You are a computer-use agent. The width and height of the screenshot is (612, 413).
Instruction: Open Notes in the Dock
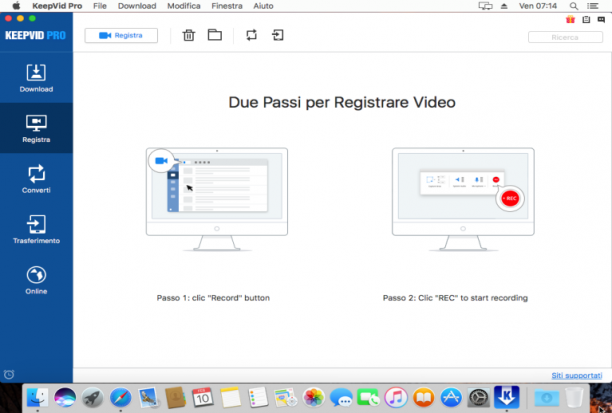tap(230, 398)
